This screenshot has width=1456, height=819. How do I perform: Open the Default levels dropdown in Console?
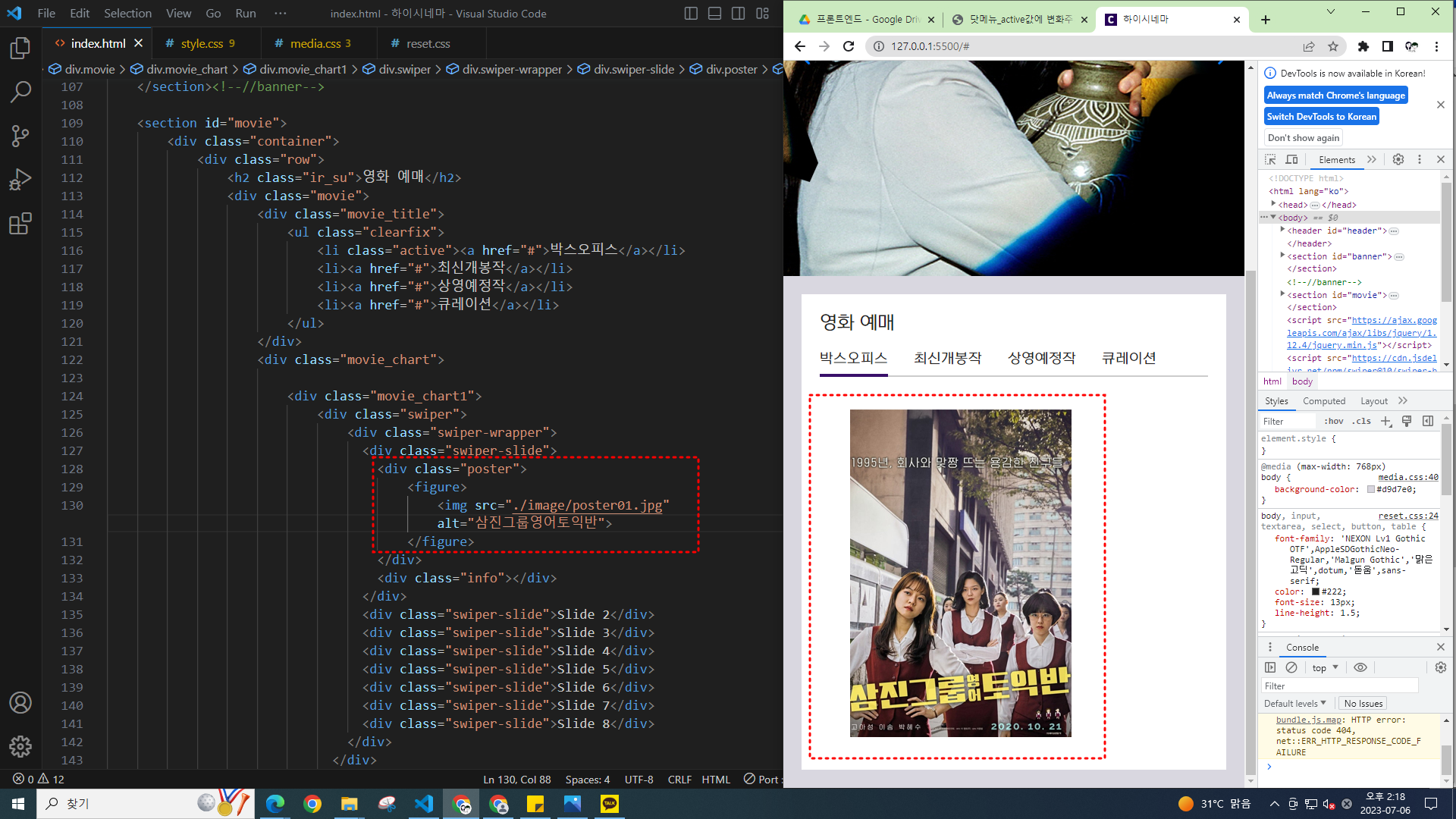click(1295, 704)
